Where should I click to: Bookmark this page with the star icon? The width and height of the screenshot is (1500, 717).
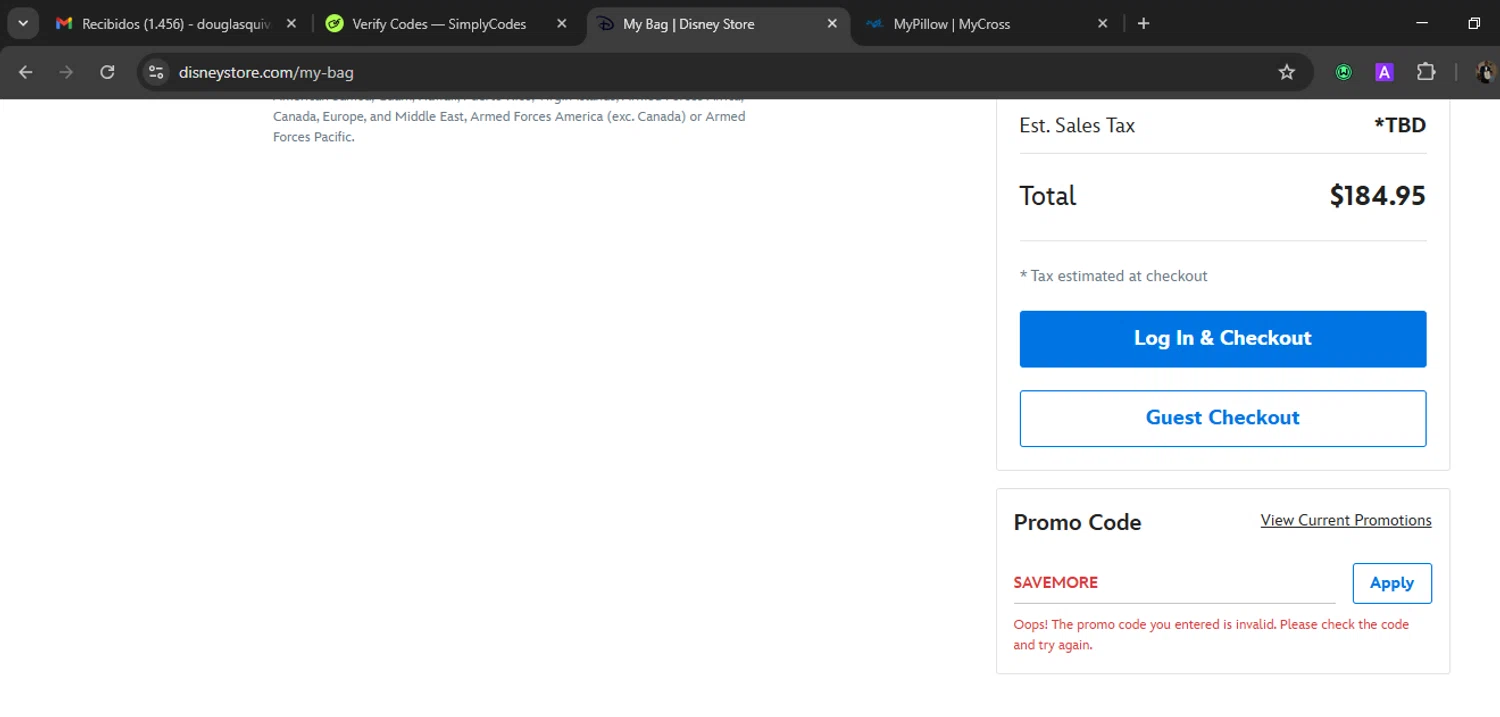point(1287,72)
